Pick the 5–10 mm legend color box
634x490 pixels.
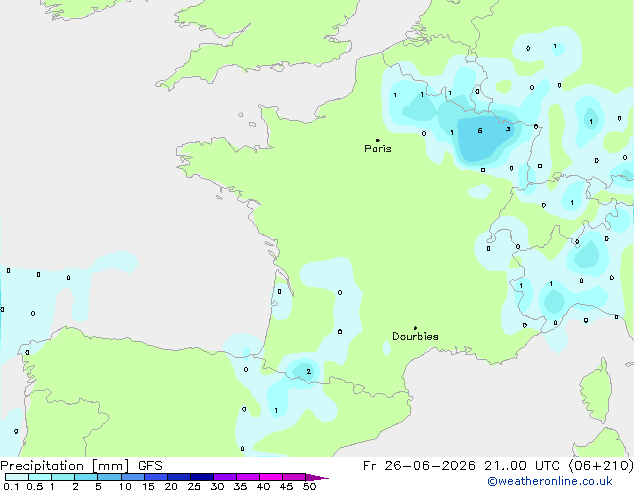point(109,477)
